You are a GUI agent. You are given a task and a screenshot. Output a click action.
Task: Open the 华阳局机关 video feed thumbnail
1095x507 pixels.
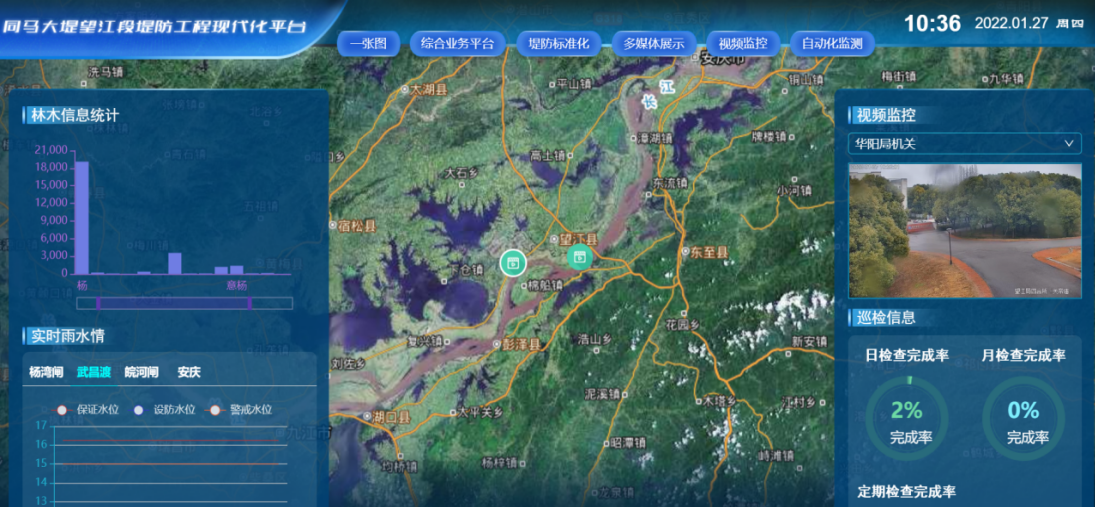(964, 230)
